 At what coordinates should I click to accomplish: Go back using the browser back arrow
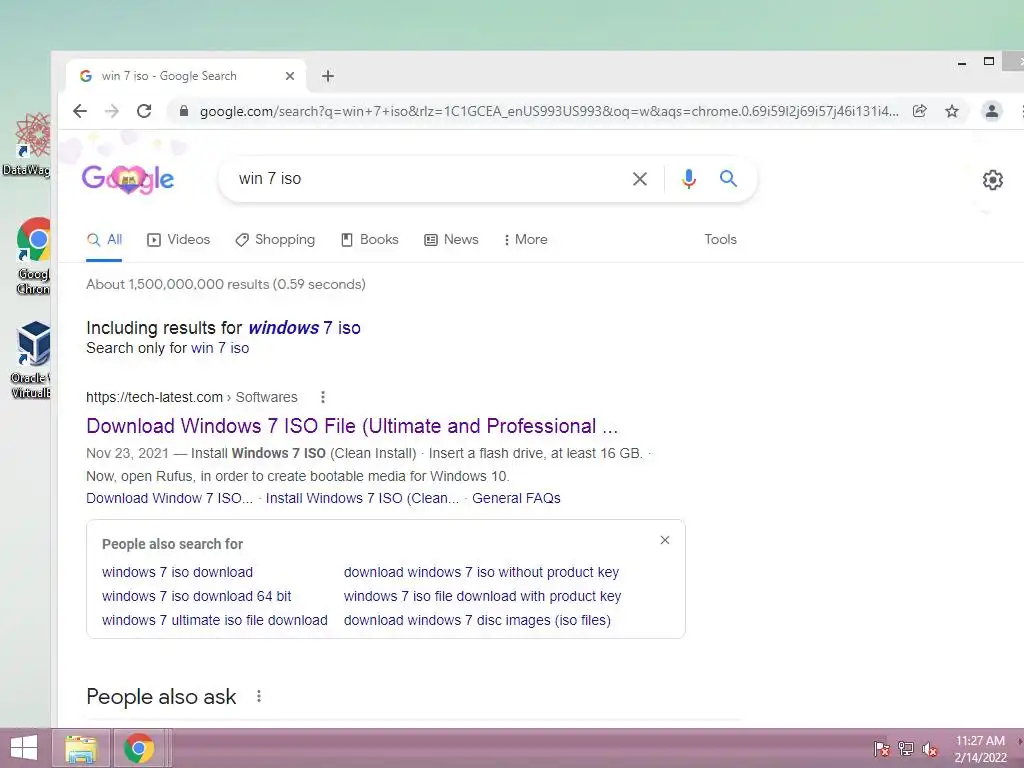tap(80, 111)
